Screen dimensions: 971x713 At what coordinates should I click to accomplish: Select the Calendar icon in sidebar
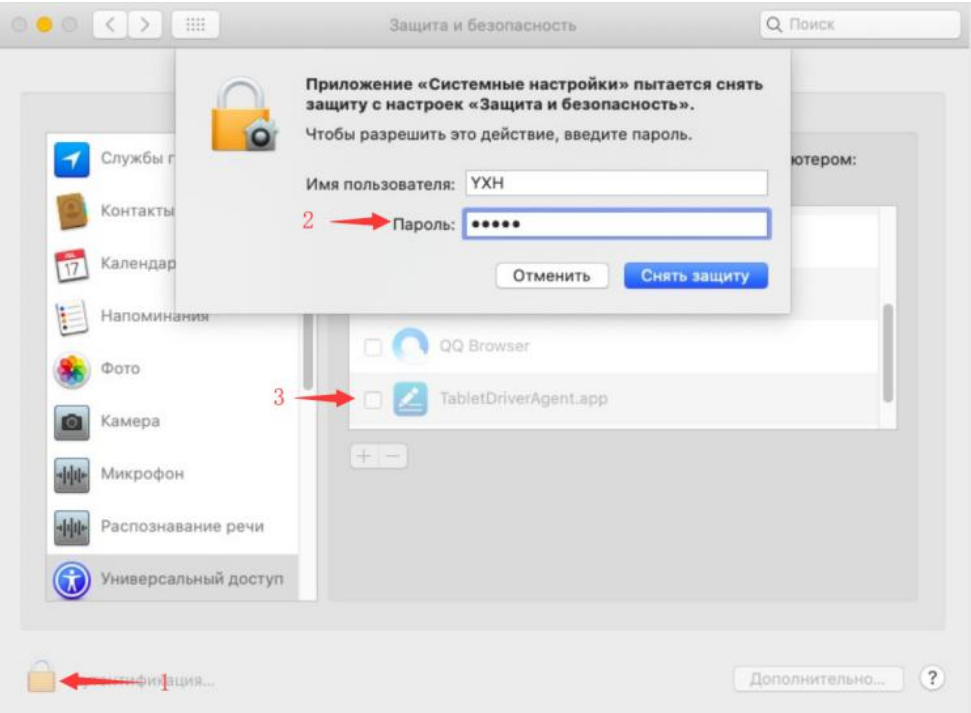click(x=72, y=265)
